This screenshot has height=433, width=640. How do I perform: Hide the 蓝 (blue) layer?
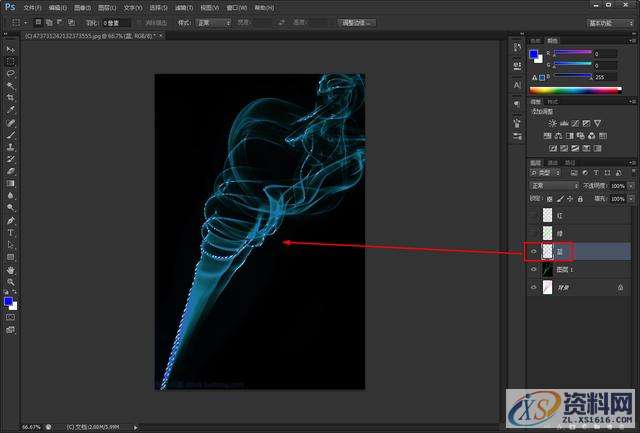coord(533,251)
